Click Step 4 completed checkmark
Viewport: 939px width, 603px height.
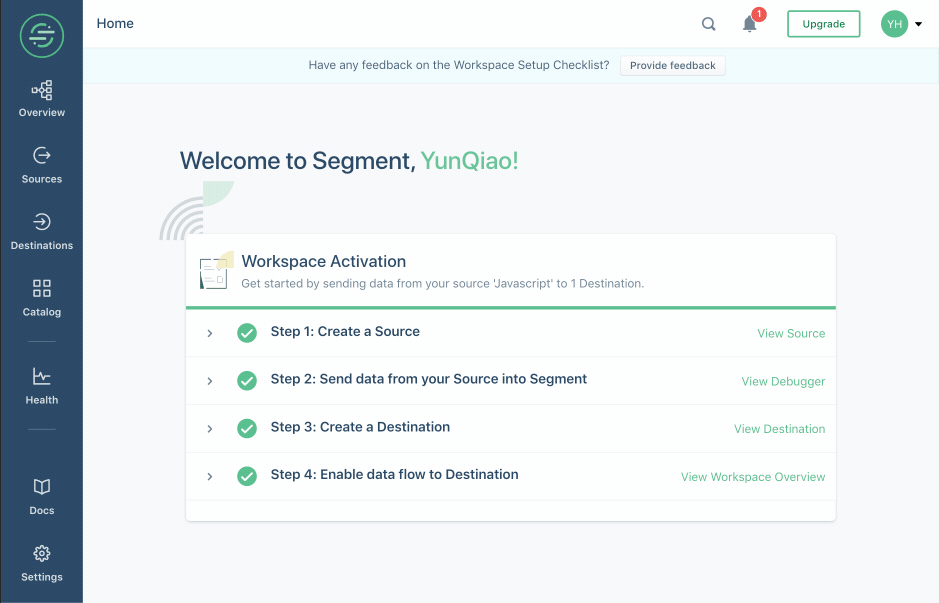[247, 476]
